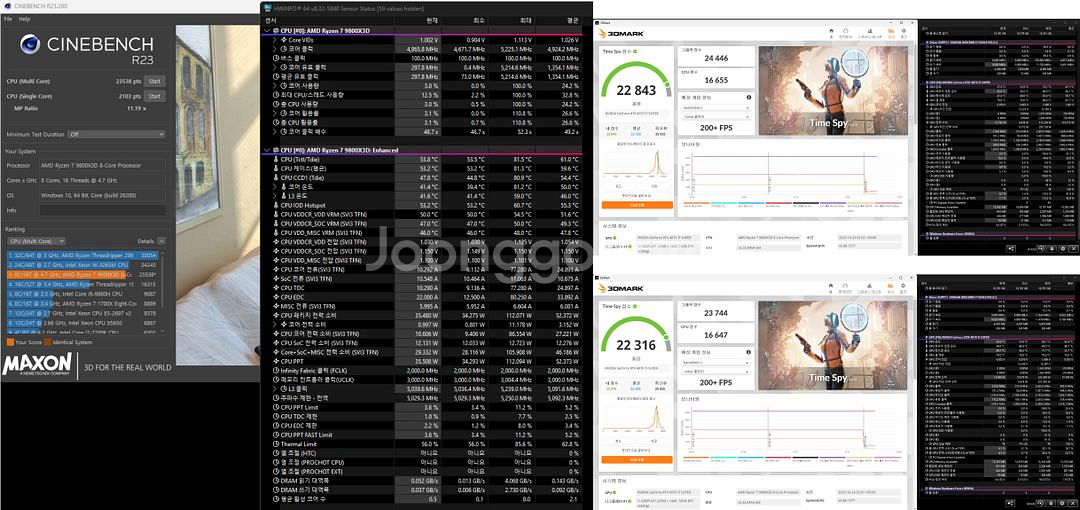Open Stress Tests icon in the 22 843 3DMark window

pyautogui.click(x=870, y=32)
